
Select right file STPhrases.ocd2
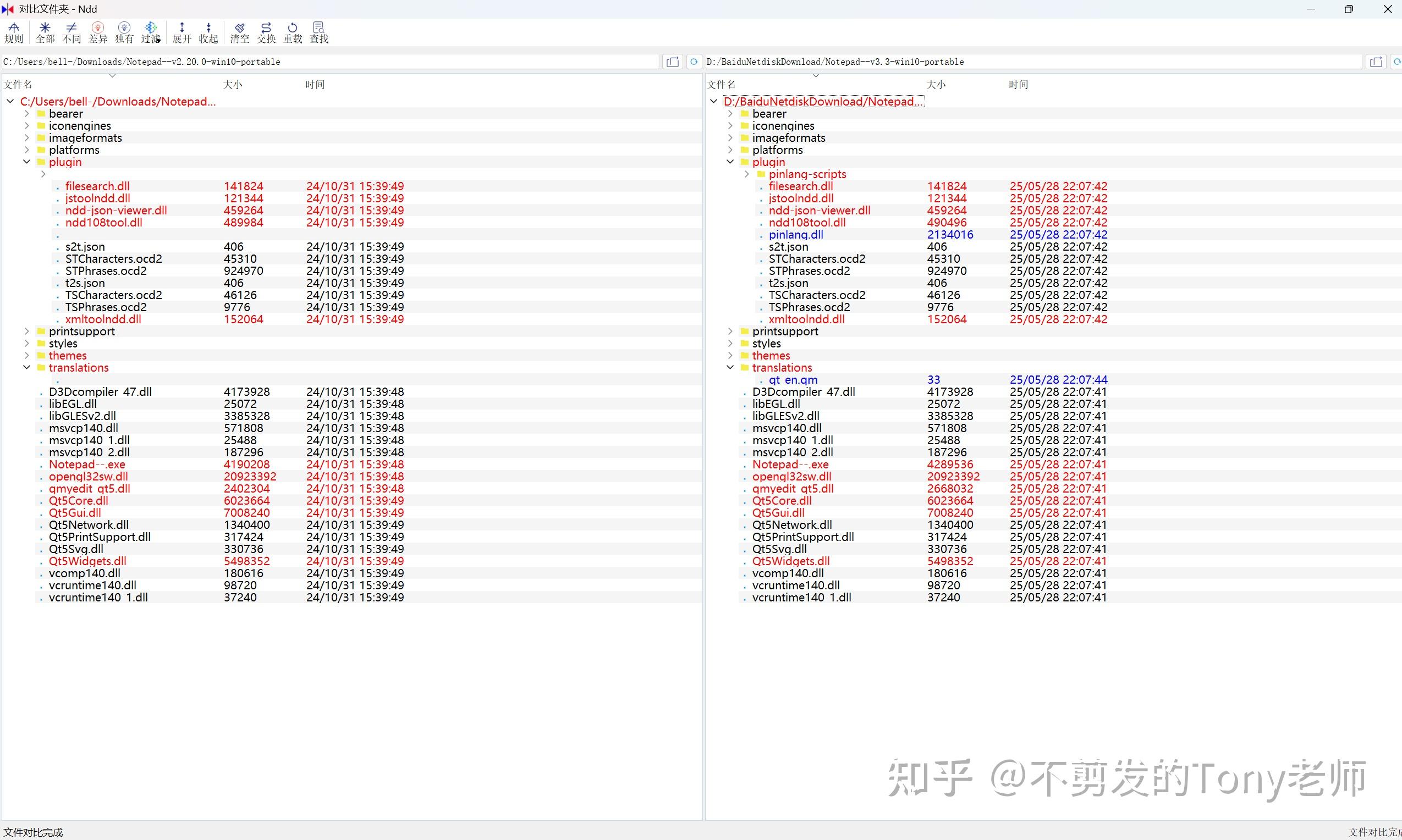(809, 270)
